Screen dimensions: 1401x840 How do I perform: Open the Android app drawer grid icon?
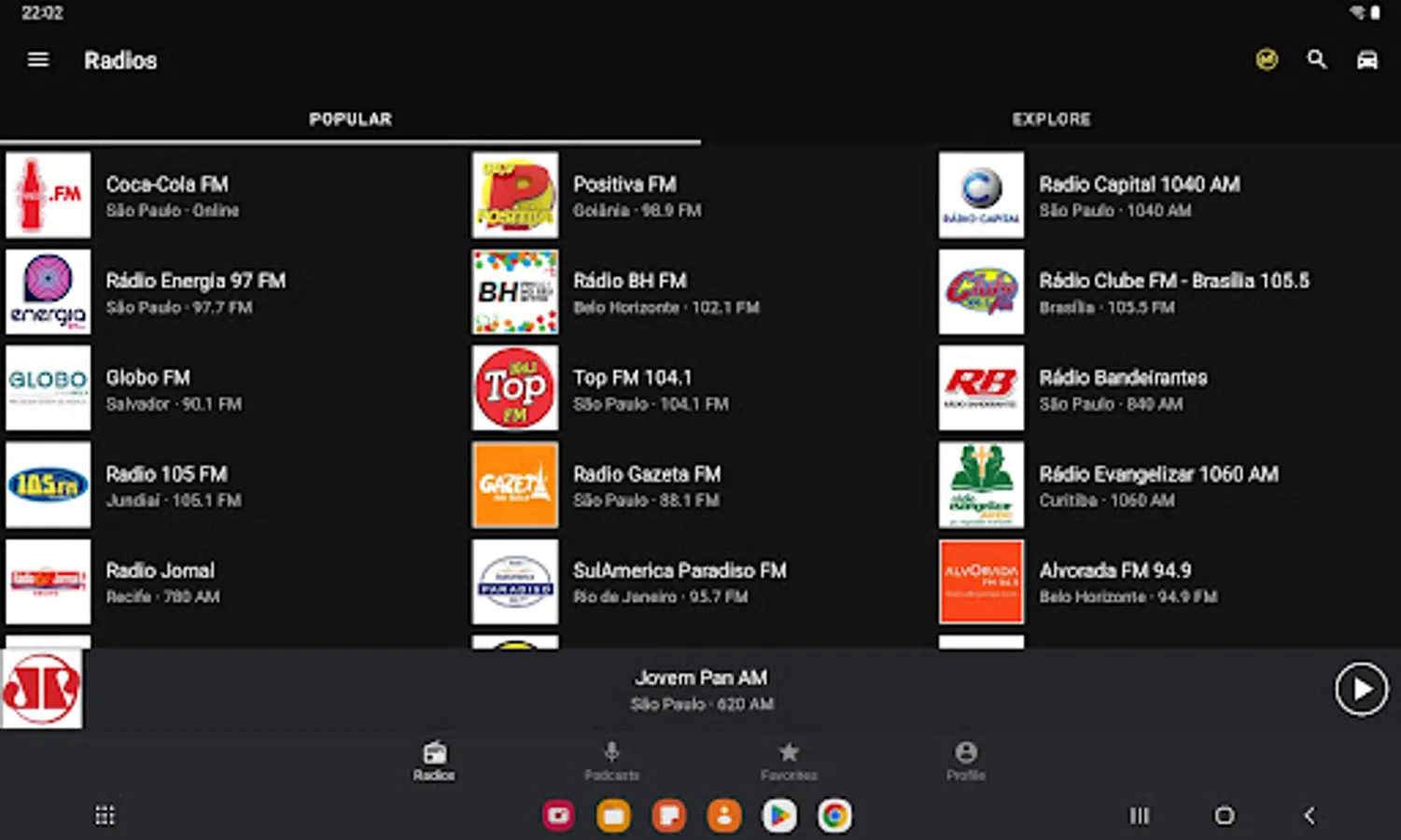(105, 816)
